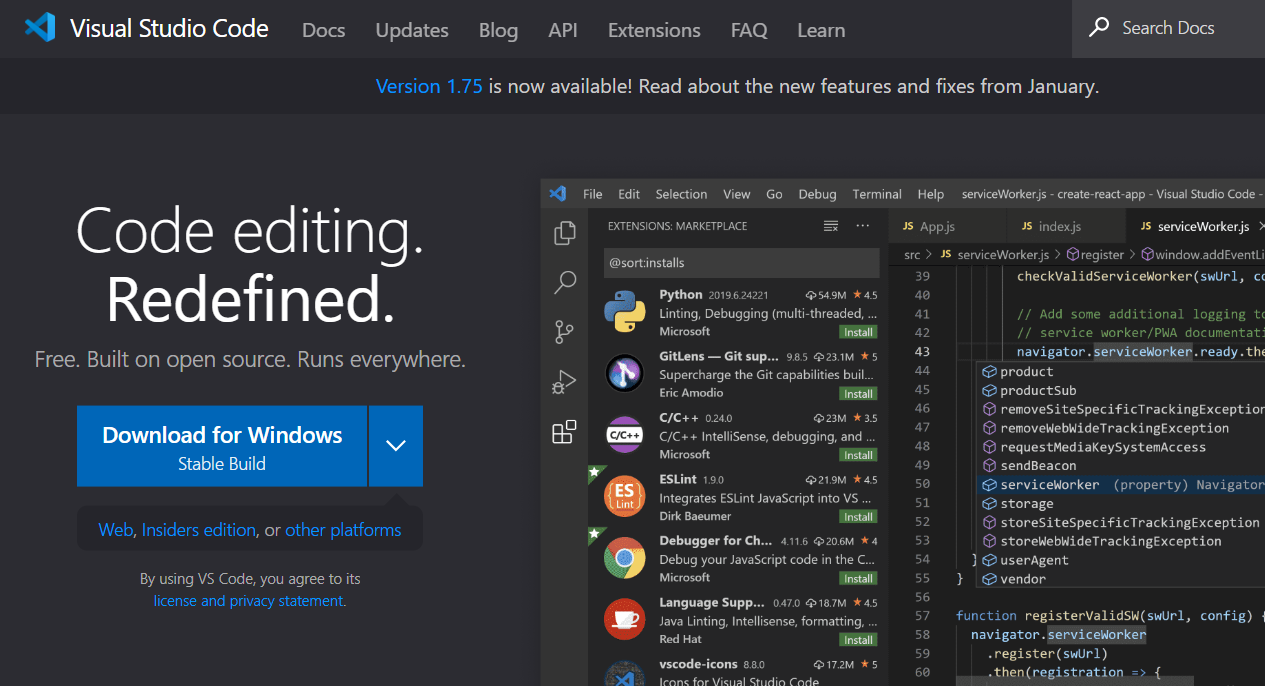This screenshot has height=686, width=1265.
Task: Open the View menu
Action: 736,194
